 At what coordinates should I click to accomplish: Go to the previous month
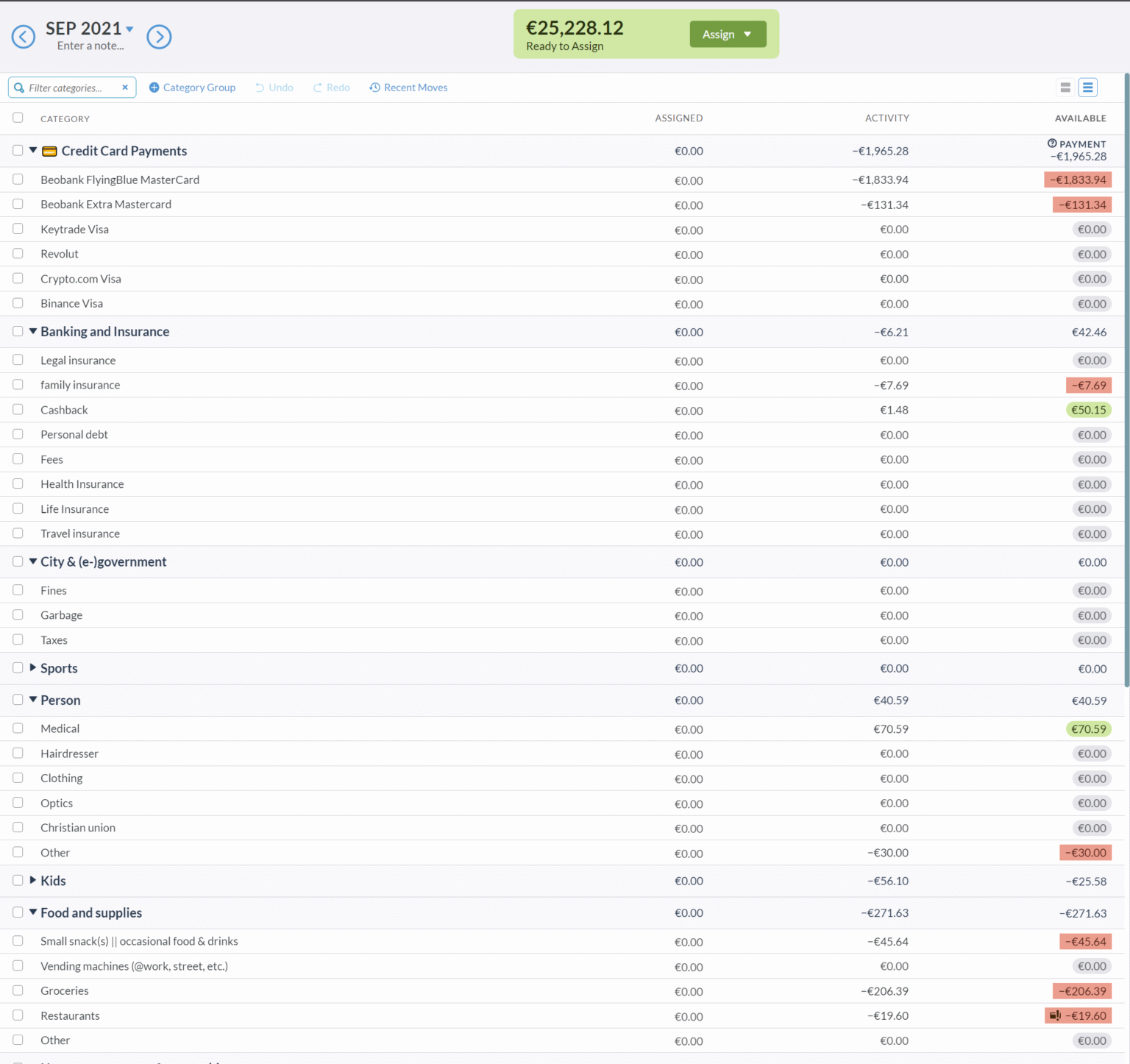[24, 37]
